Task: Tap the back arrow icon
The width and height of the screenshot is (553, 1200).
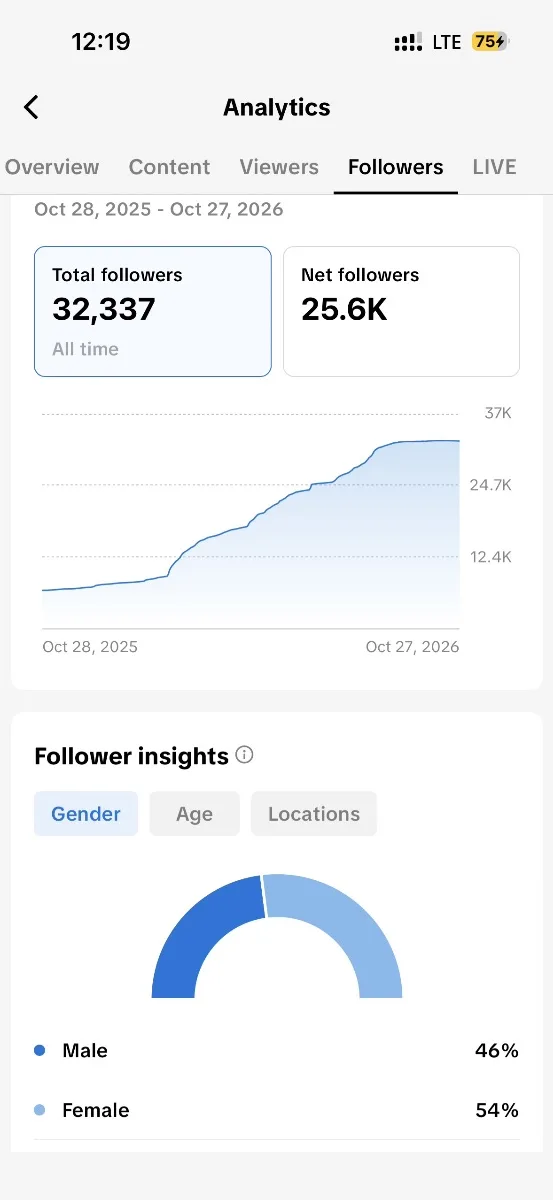Action: pyautogui.click(x=31, y=107)
